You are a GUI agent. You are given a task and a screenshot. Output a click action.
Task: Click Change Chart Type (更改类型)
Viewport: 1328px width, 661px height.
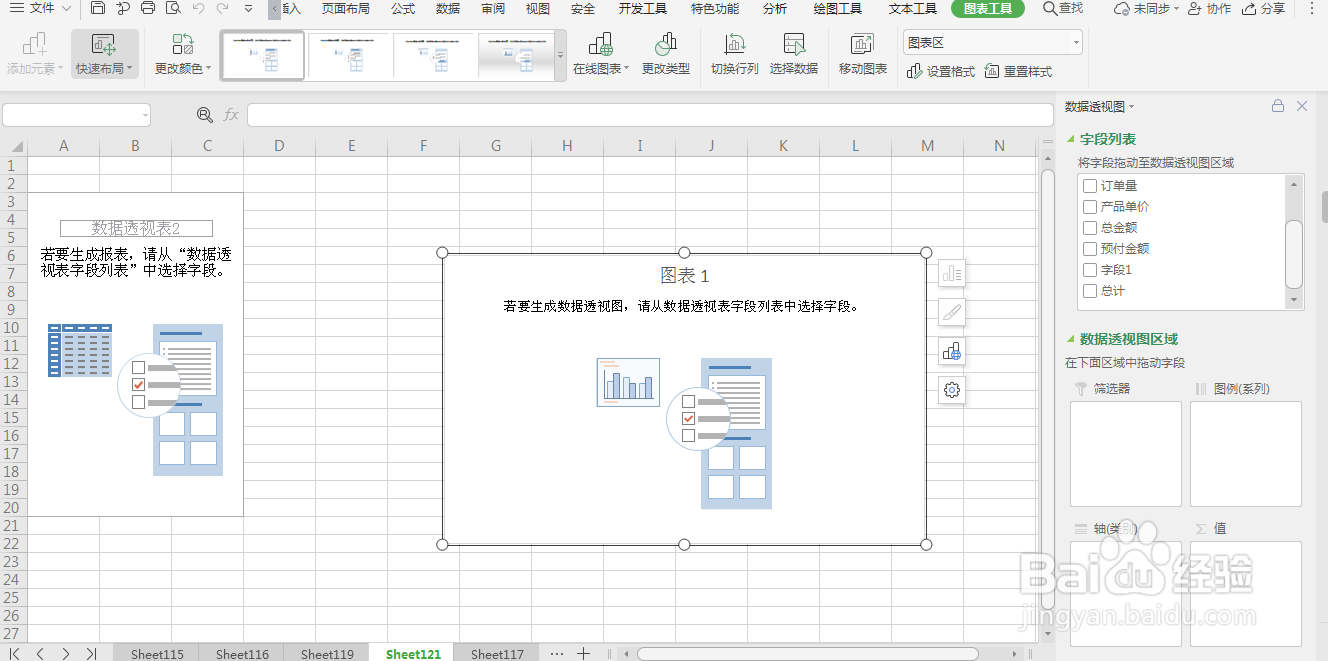coord(666,54)
